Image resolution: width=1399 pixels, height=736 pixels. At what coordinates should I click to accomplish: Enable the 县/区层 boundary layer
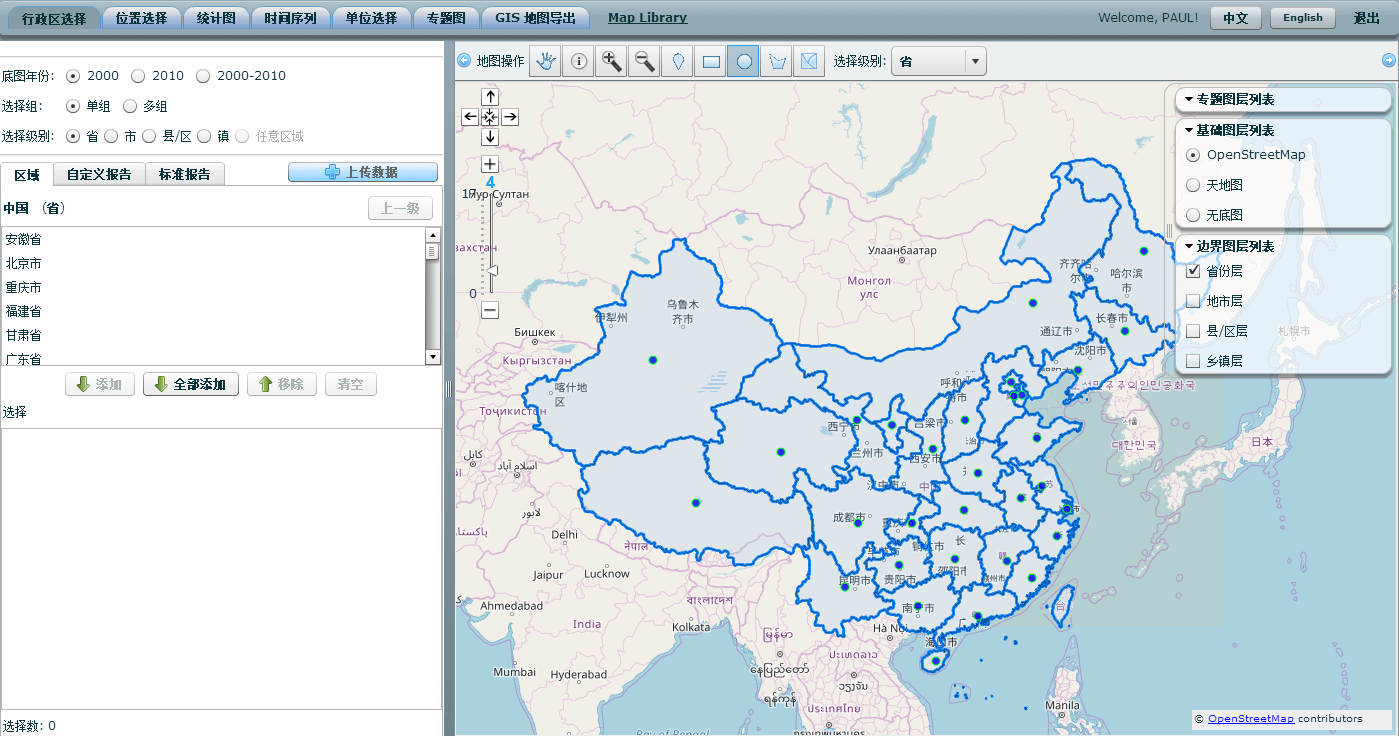click(1193, 331)
